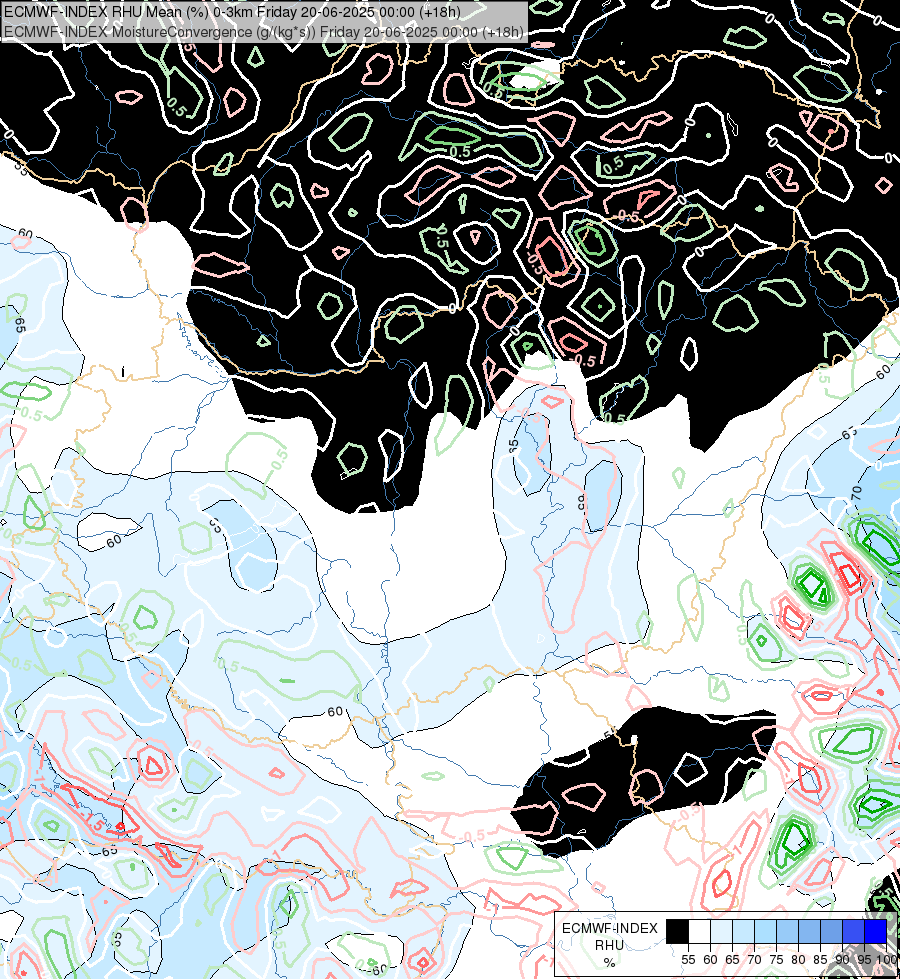Click the MoistureConvergence title line
The width and height of the screenshot is (900, 979).
coord(264,31)
